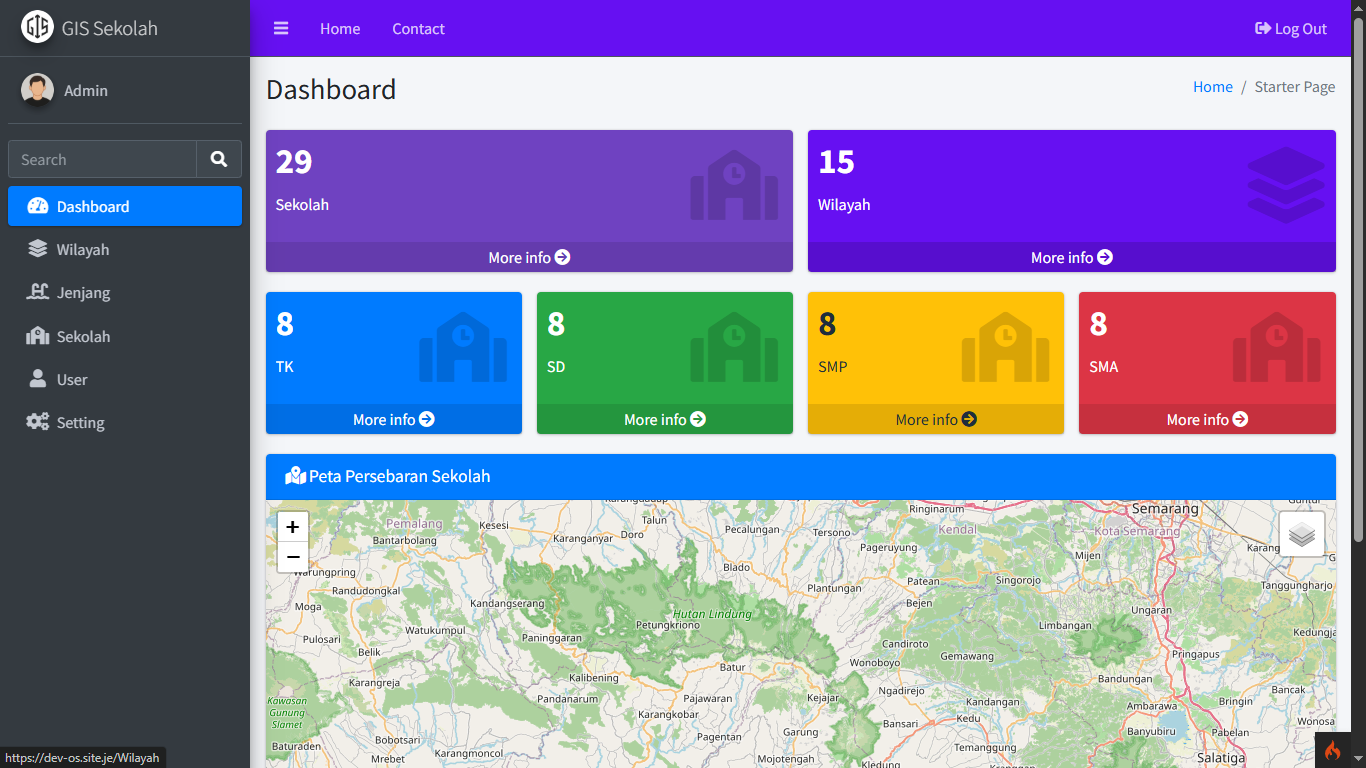Click the stacked layers icon on Wilayah card
1366x768 pixels.
[1286, 185]
